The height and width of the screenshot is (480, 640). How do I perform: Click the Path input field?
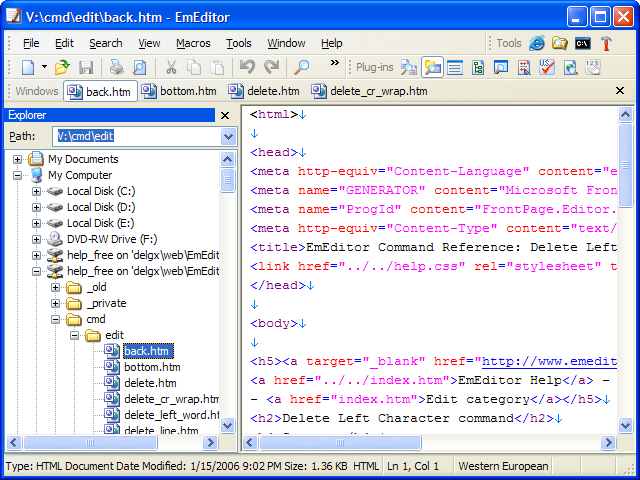pos(136,136)
